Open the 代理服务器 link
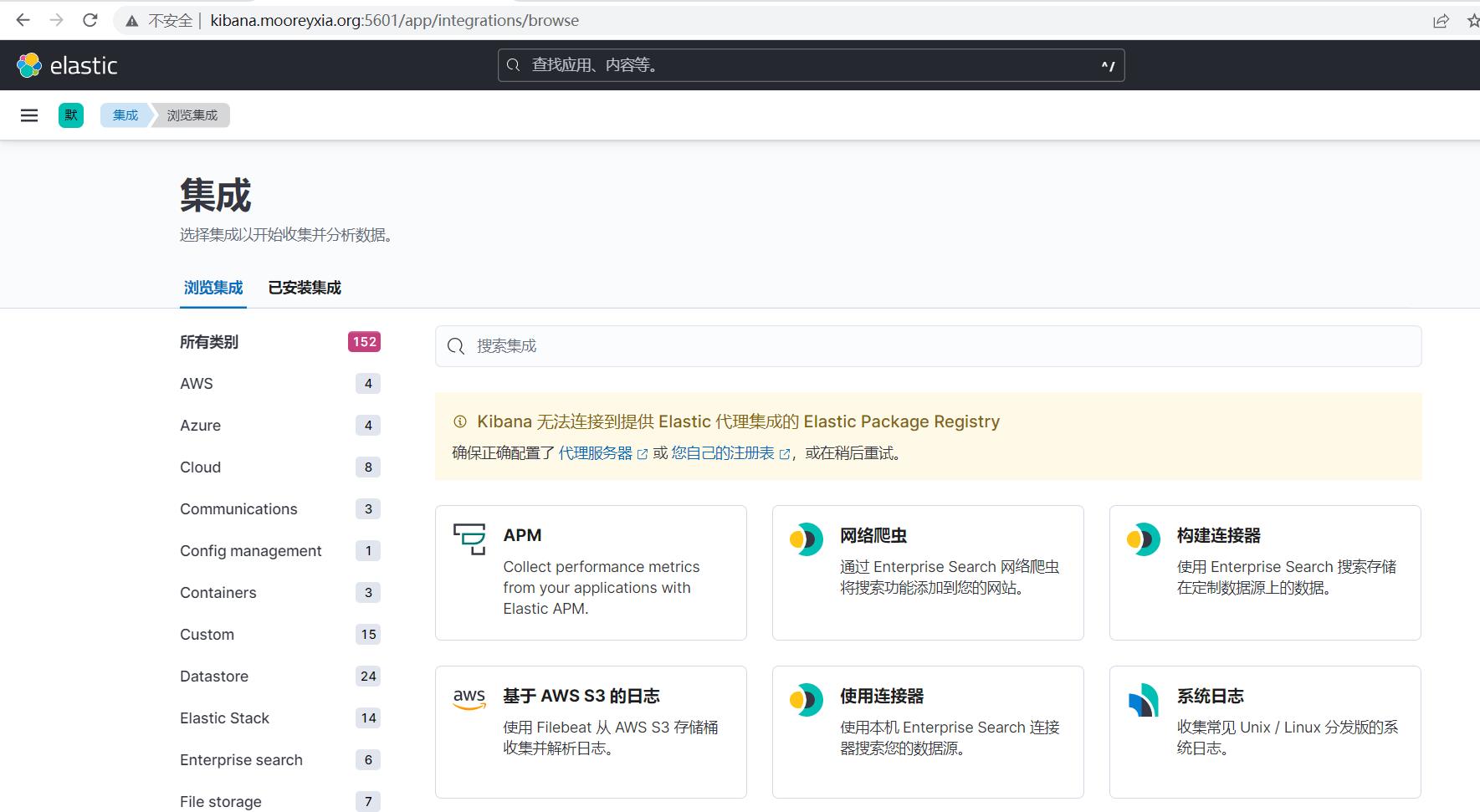The width and height of the screenshot is (1480, 812). (596, 453)
